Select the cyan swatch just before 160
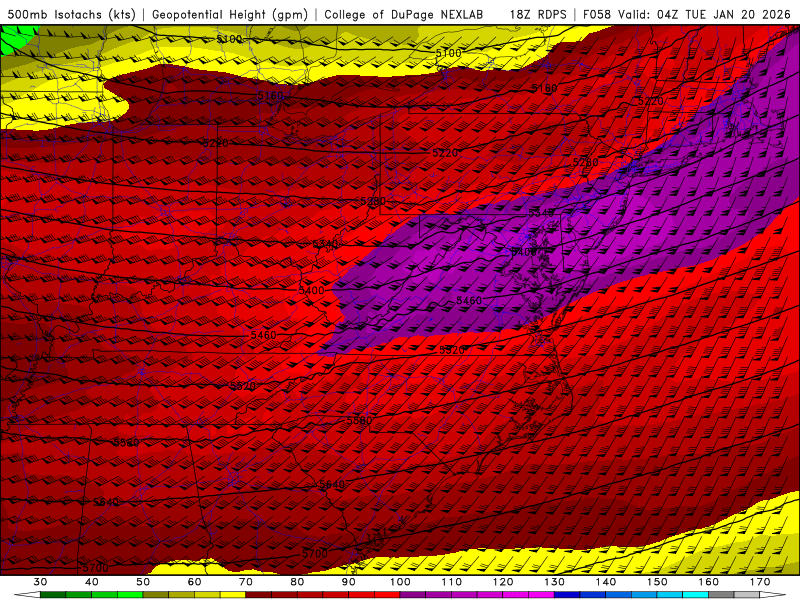The image size is (800, 600). pyautogui.click(x=695, y=594)
